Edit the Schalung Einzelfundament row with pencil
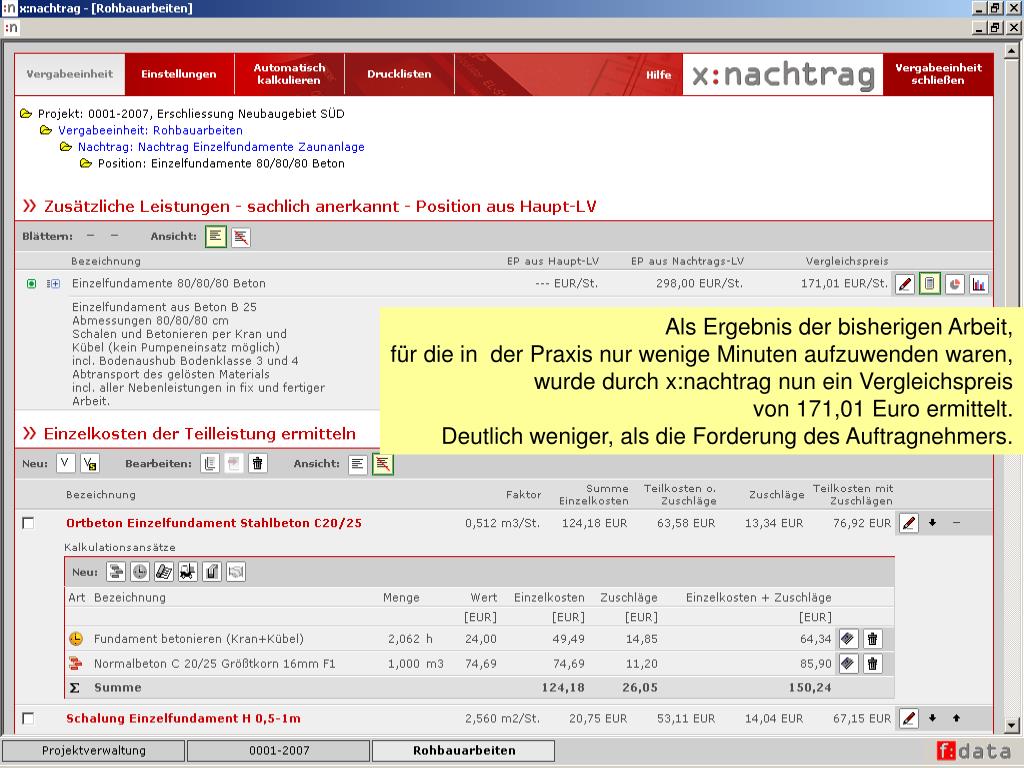Viewport: 1024px width, 768px height. click(908, 718)
